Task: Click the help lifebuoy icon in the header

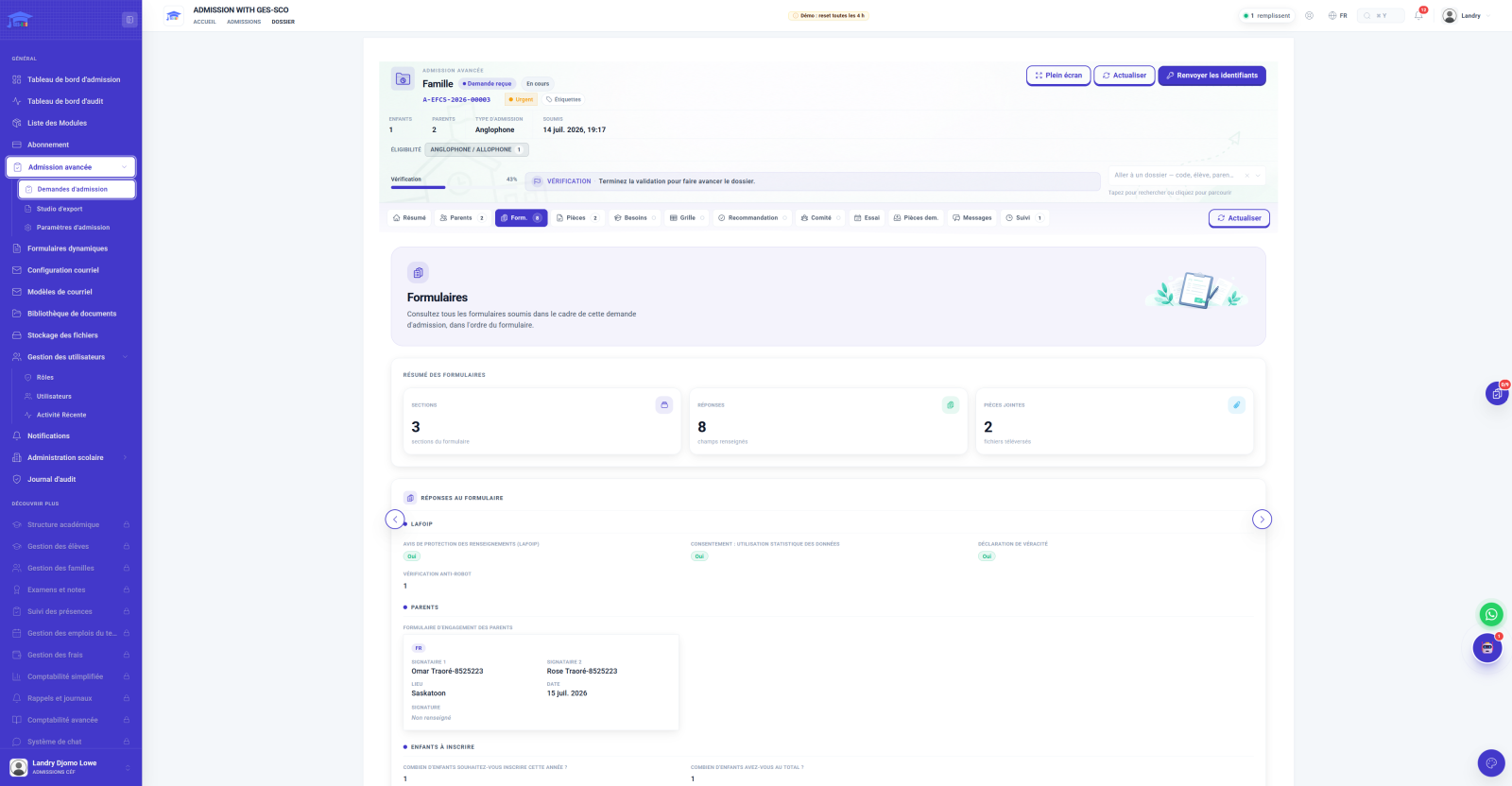Action: point(1309,15)
